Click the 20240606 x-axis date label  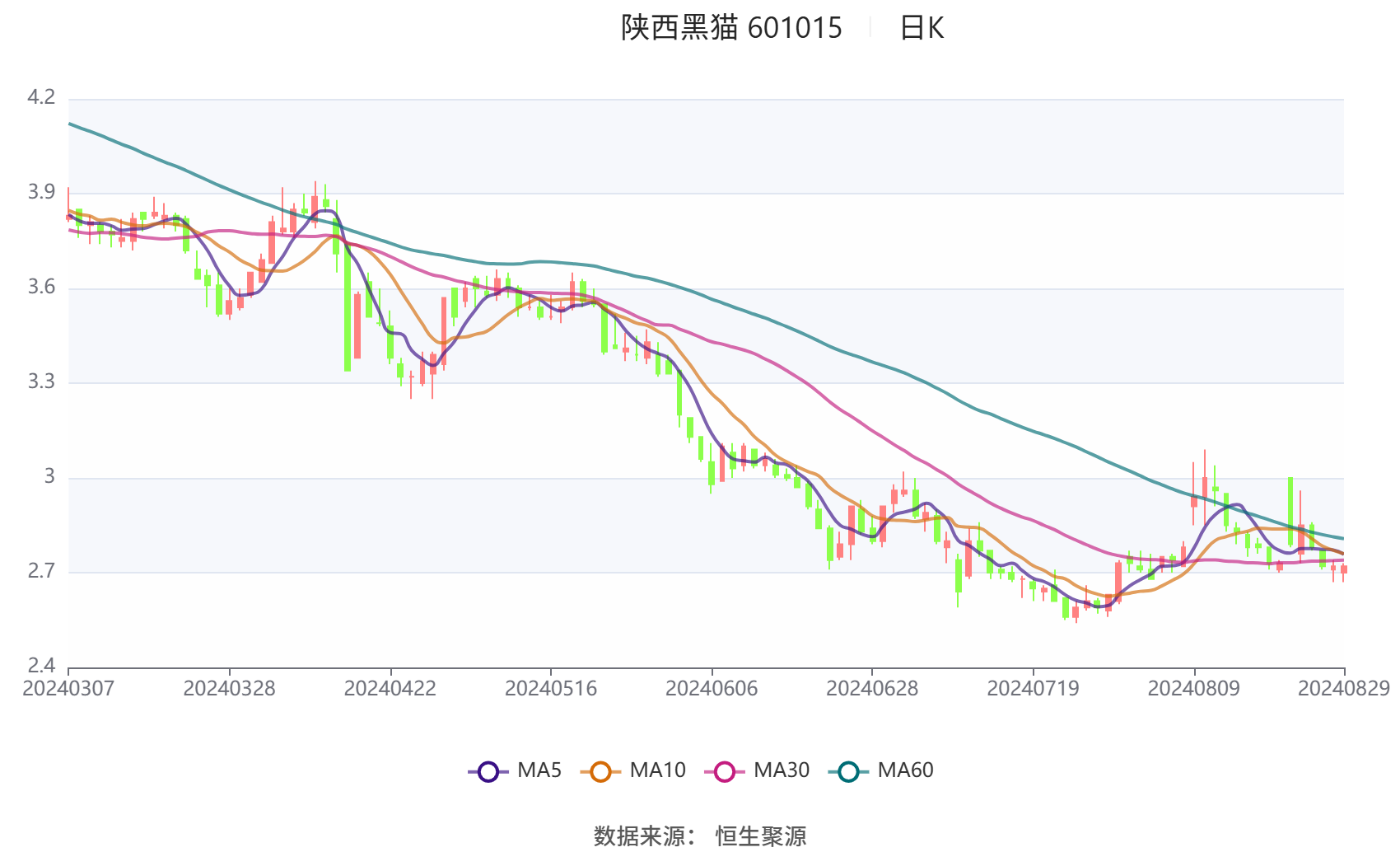(712, 688)
